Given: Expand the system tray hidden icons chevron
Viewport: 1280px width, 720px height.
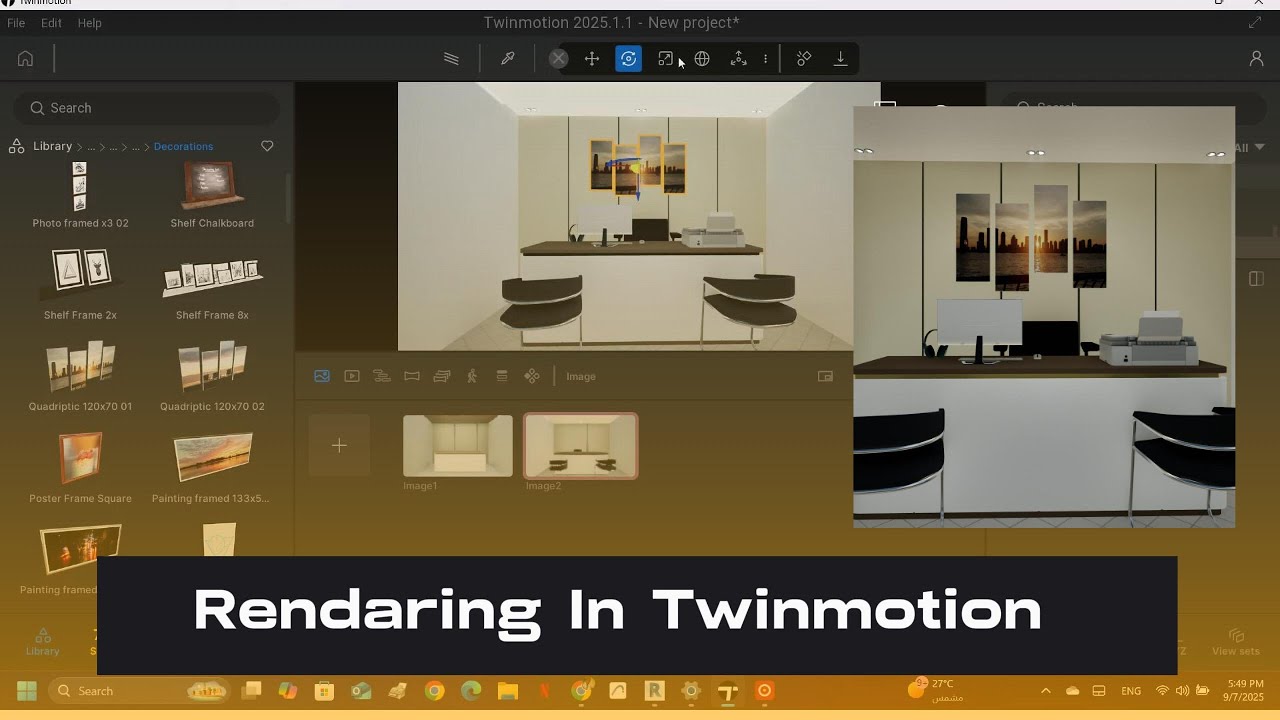Looking at the screenshot, I should [x=1046, y=691].
